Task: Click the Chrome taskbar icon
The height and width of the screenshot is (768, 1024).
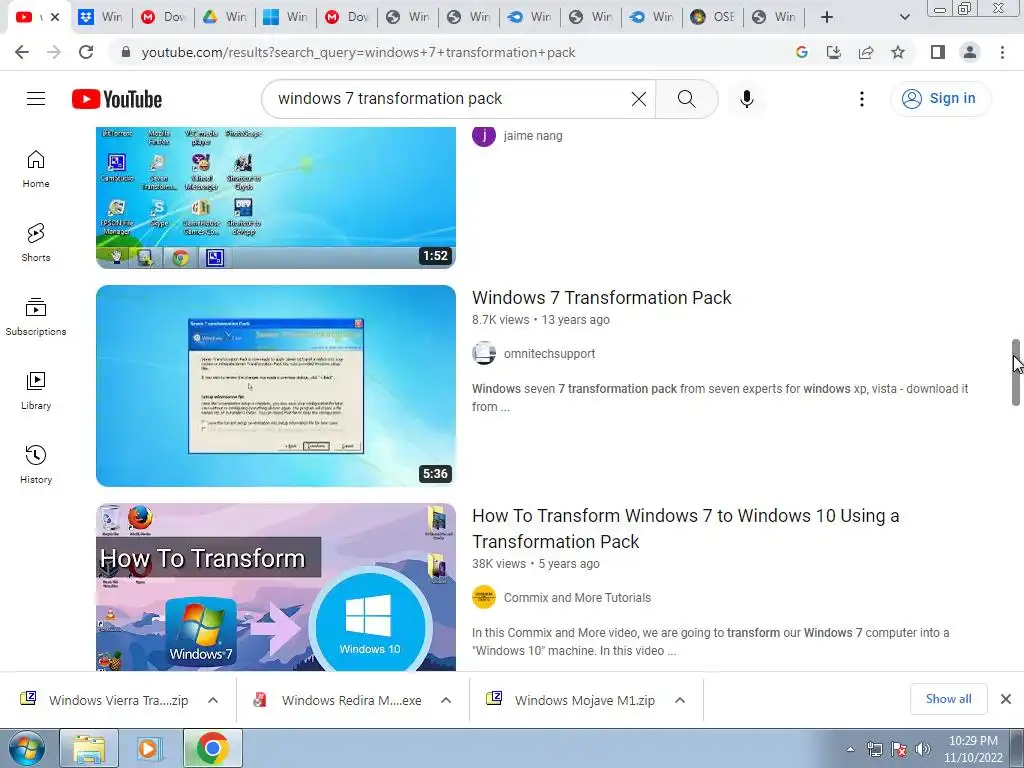Action: point(212,748)
